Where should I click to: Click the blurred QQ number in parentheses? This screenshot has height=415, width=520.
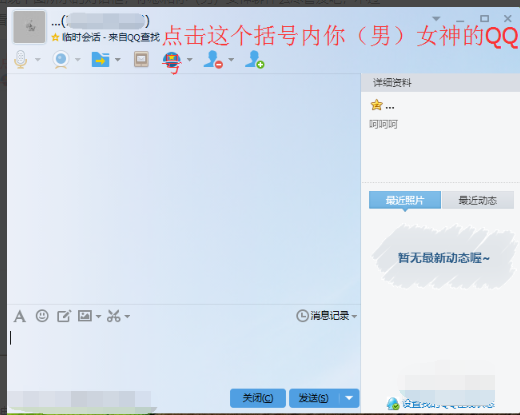tap(105, 21)
